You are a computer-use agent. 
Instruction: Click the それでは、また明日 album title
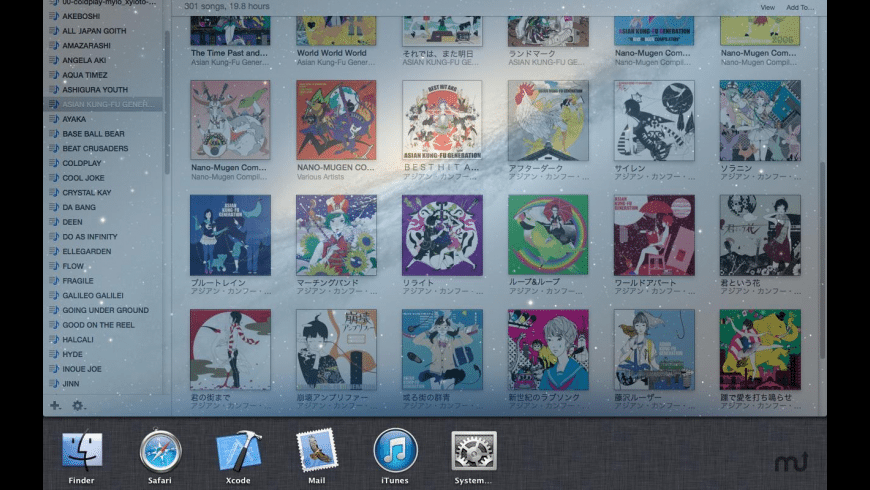[x=438, y=53]
